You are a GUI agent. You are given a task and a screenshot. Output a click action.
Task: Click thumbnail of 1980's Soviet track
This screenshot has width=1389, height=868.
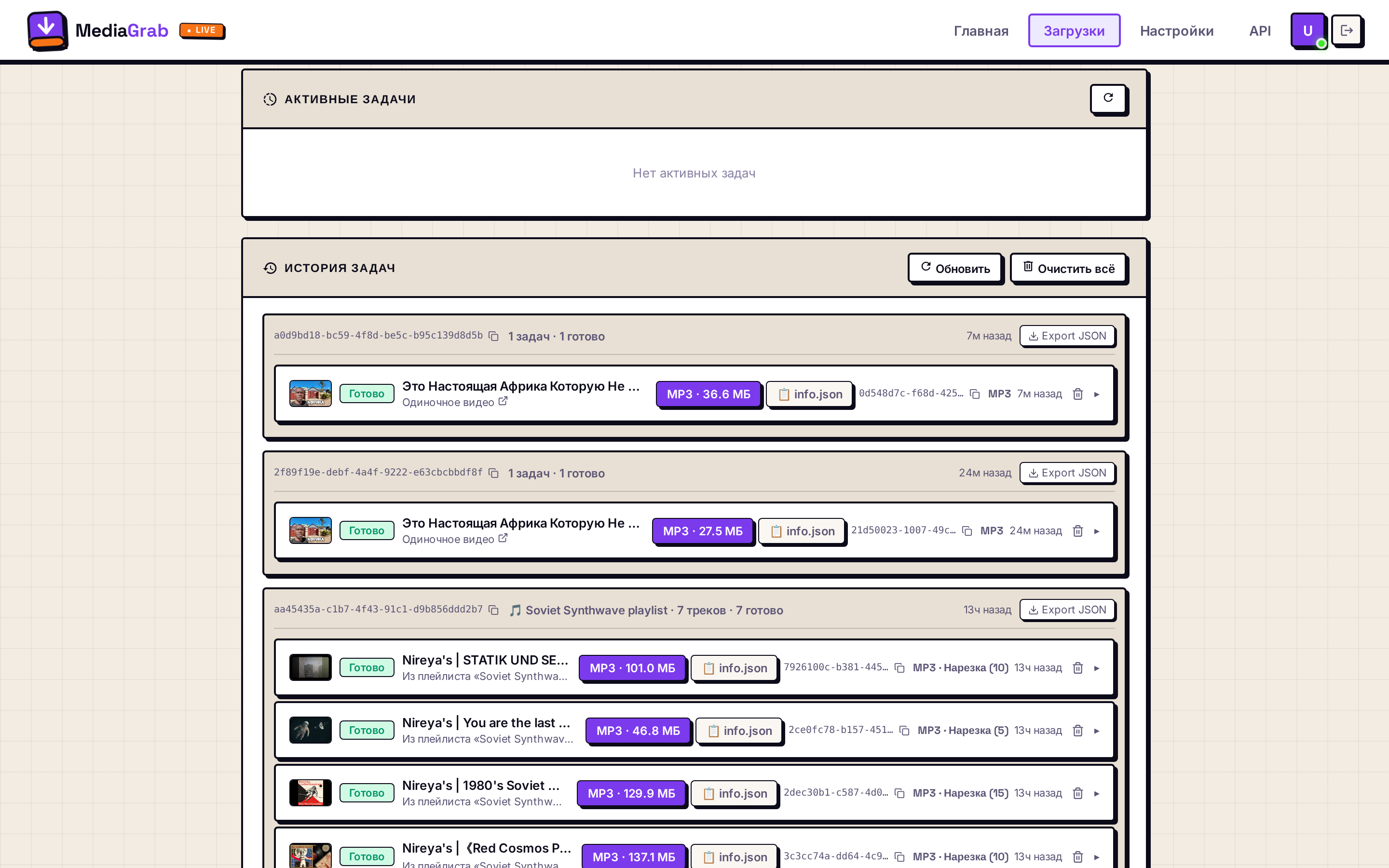point(311,793)
